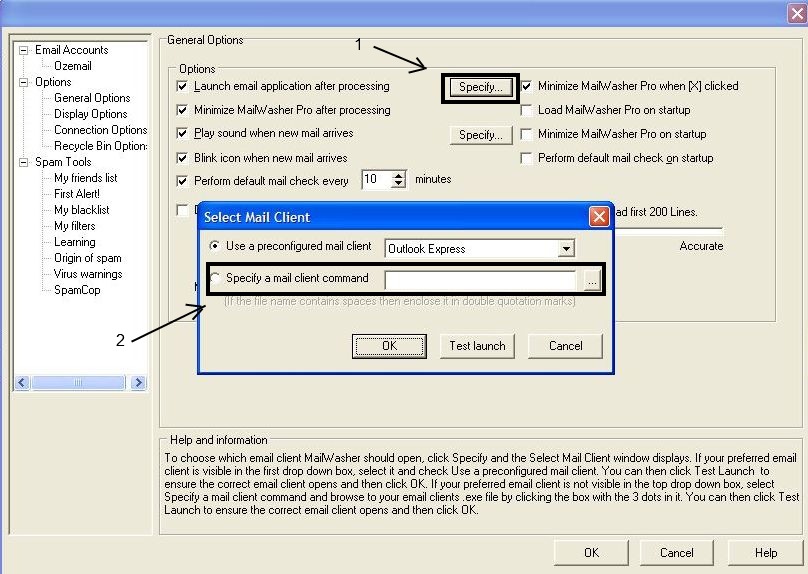Viewport: 808px width, 574px height.
Task: Open Connection Options in the tree
Action: coord(100,130)
